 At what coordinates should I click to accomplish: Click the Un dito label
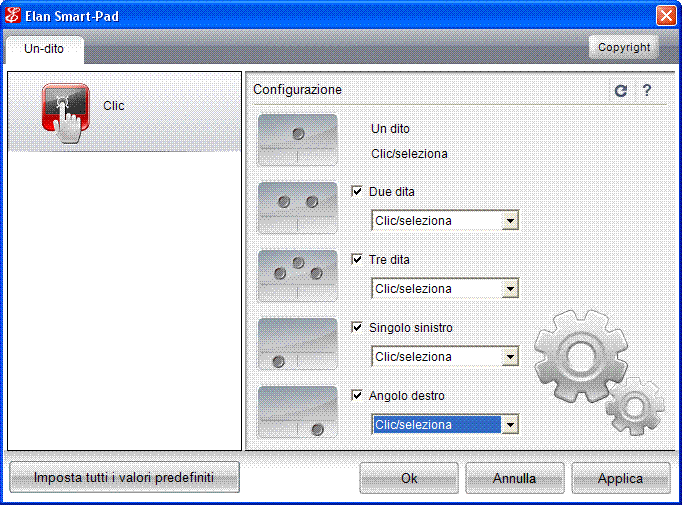point(390,129)
